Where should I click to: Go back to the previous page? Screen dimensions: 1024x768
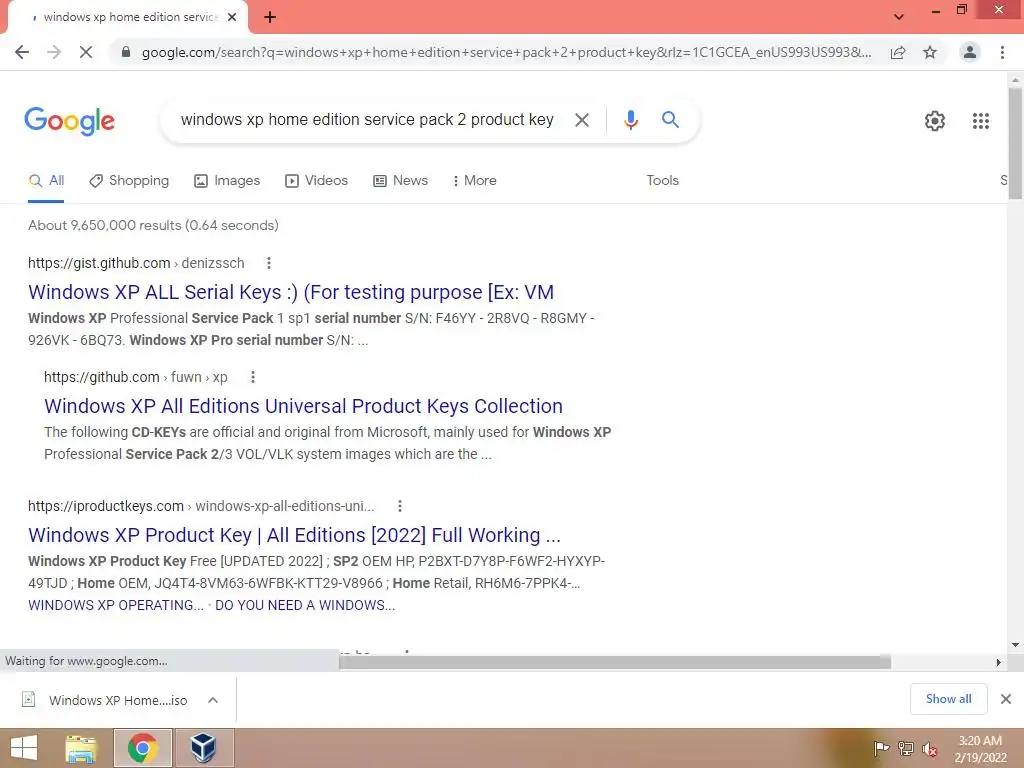[x=22, y=52]
